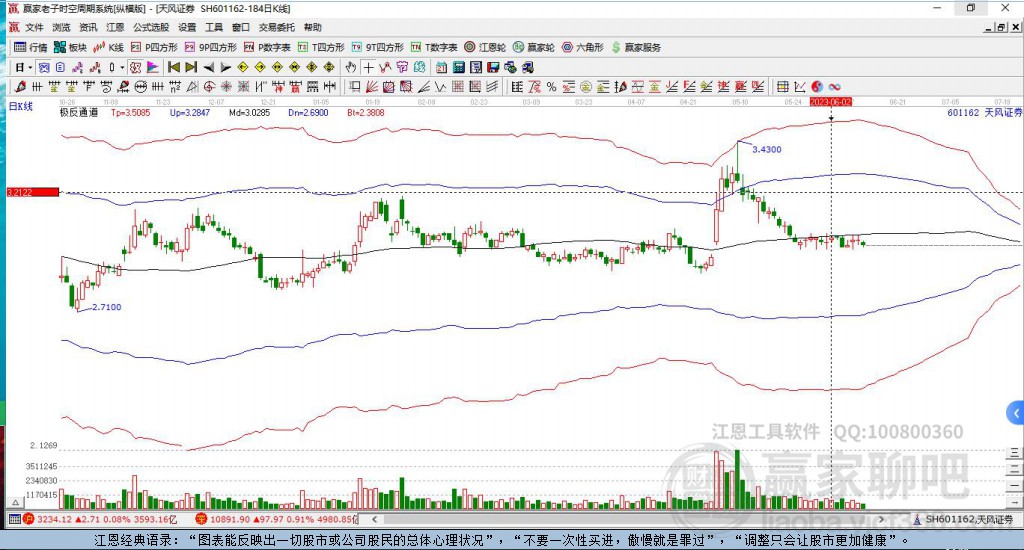Click the highlighted 2023-06-02 date marker
The width and height of the screenshot is (1024, 550).
(x=831, y=102)
